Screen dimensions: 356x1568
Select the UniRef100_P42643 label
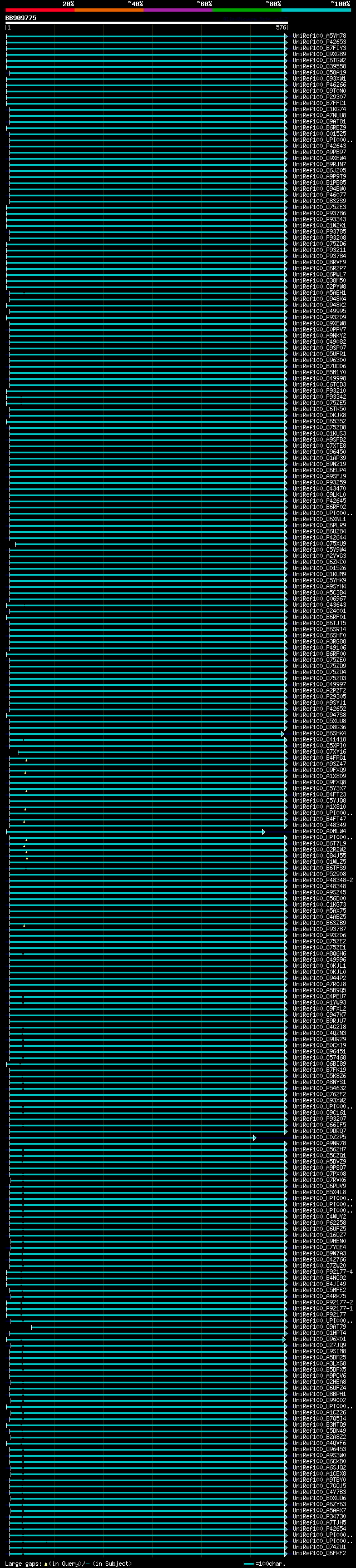pyautogui.click(x=319, y=146)
